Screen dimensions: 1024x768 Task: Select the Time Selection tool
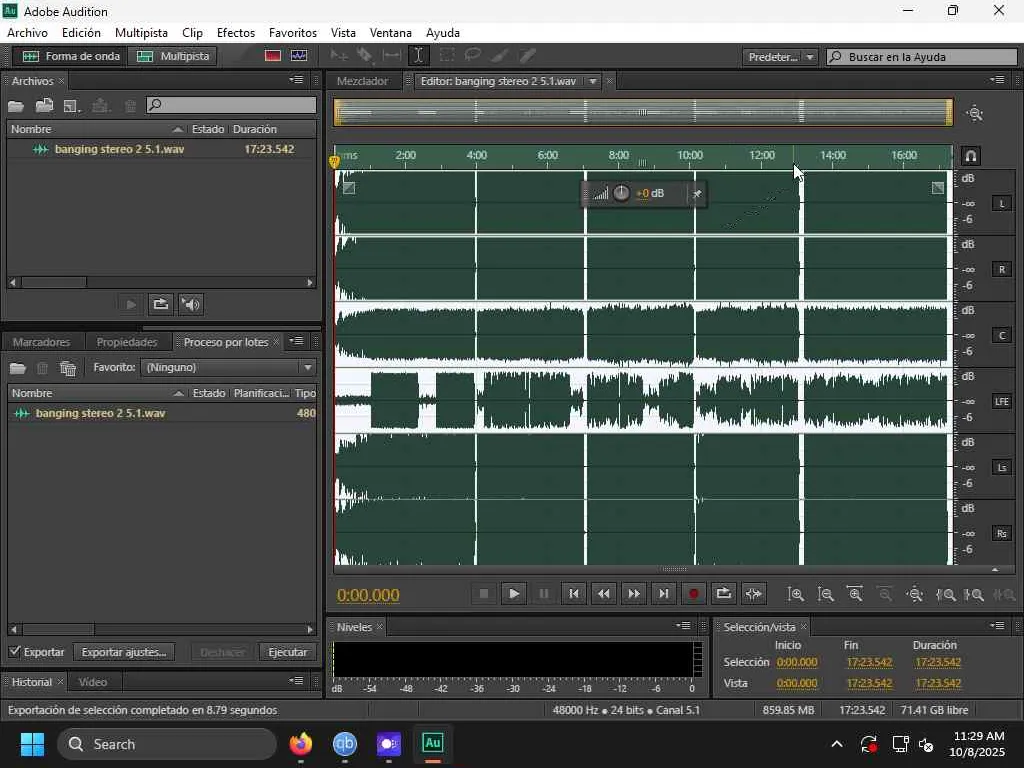[x=419, y=56]
